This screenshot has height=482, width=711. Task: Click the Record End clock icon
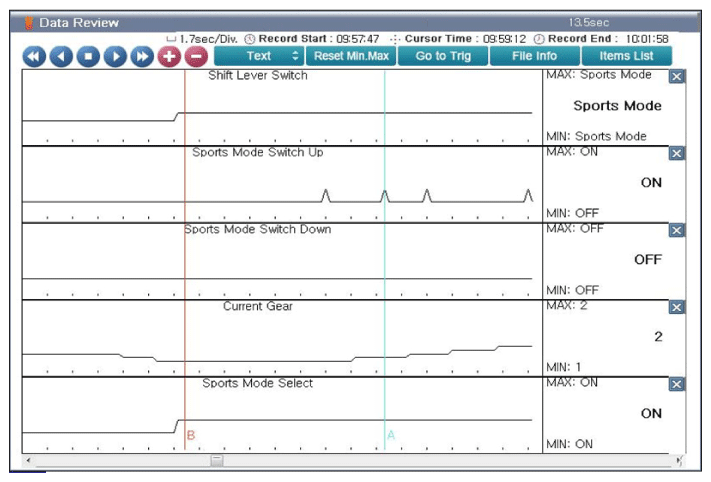pos(539,39)
